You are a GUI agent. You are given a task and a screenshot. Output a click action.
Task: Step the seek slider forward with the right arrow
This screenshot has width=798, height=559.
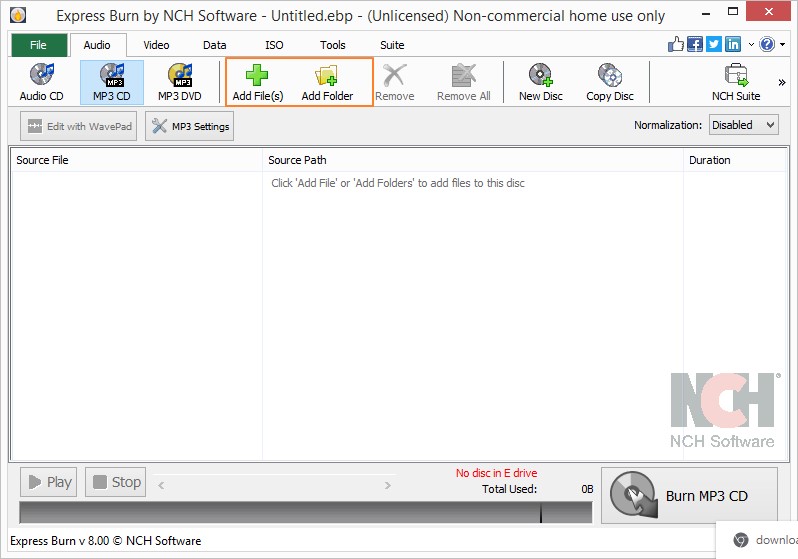(388, 485)
